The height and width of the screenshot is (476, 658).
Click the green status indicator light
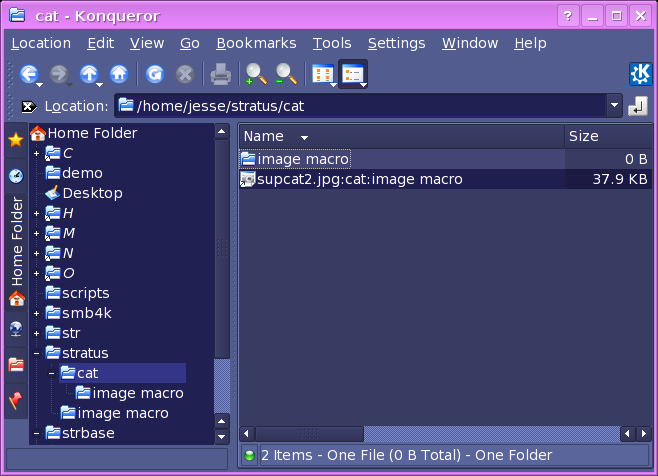point(249,455)
